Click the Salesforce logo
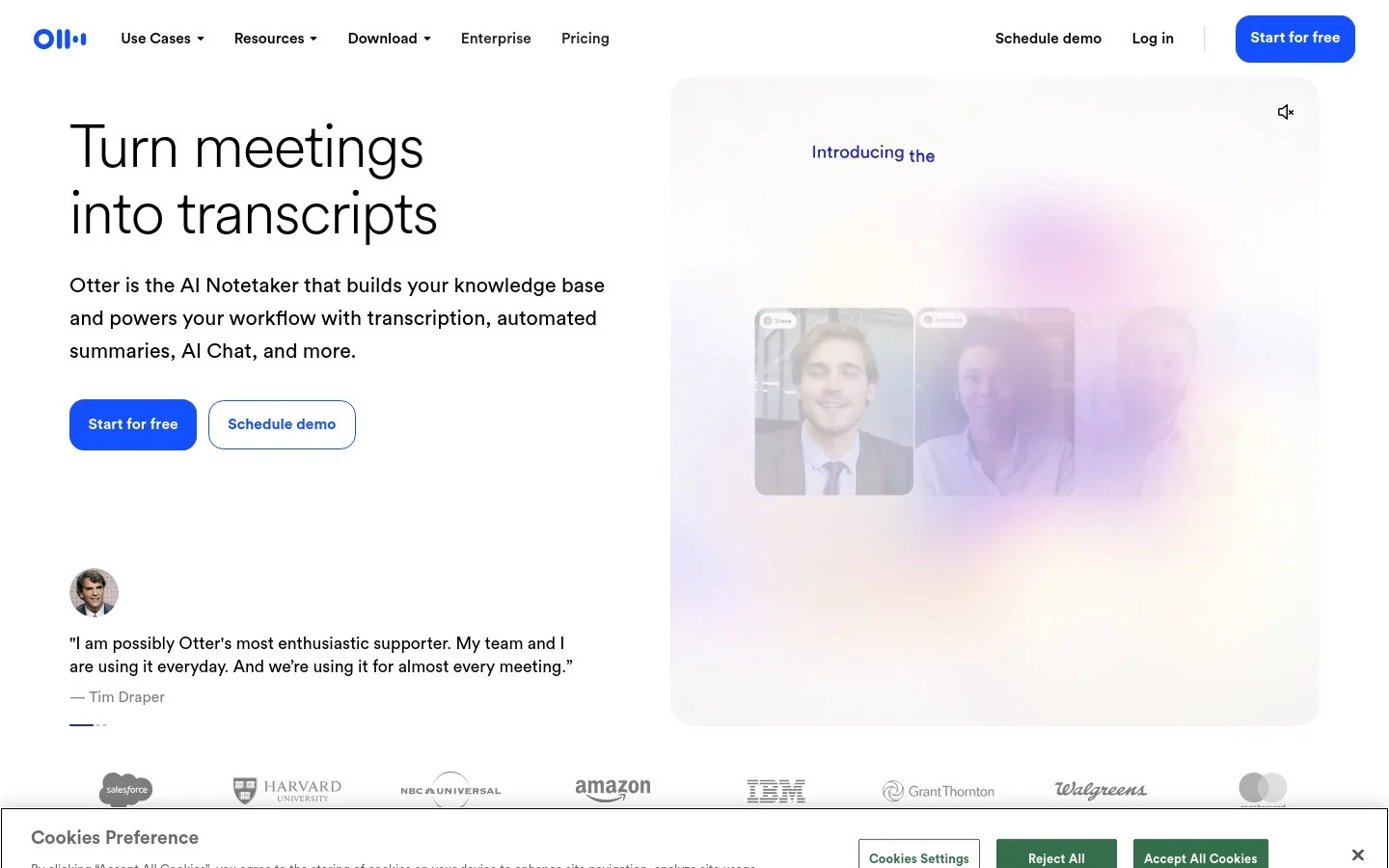 (x=126, y=790)
